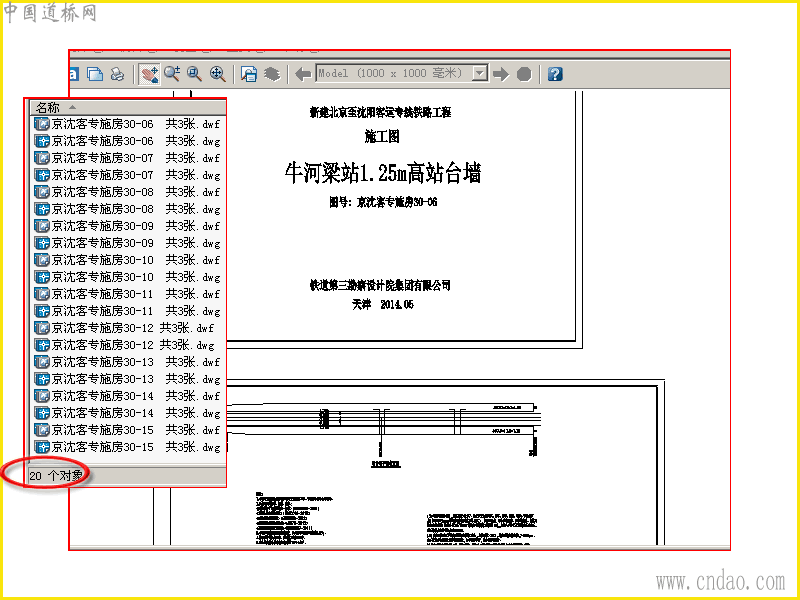The height and width of the screenshot is (600, 800).
Task: Click the Print icon in the toolbar
Action: pos(118,74)
